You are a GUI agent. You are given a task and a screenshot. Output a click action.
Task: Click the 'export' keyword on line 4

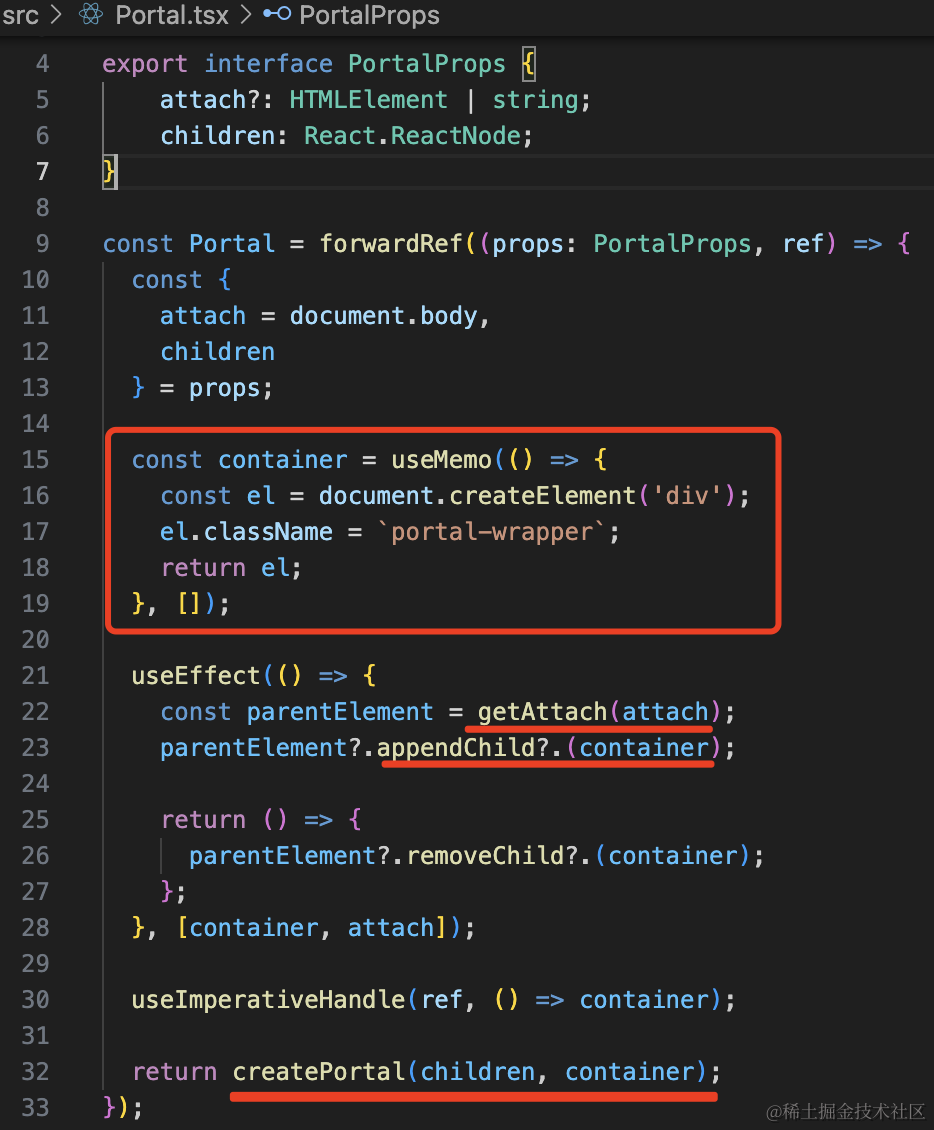tap(145, 65)
